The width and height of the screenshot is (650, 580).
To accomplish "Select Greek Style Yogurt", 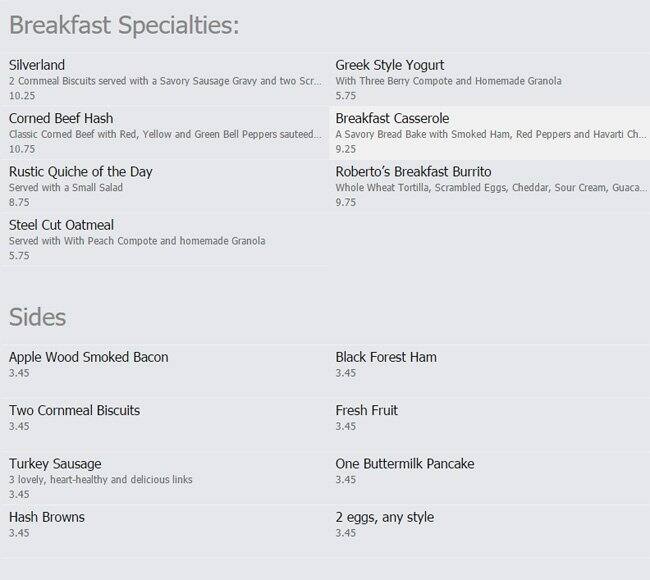I will tap(390, 65).
